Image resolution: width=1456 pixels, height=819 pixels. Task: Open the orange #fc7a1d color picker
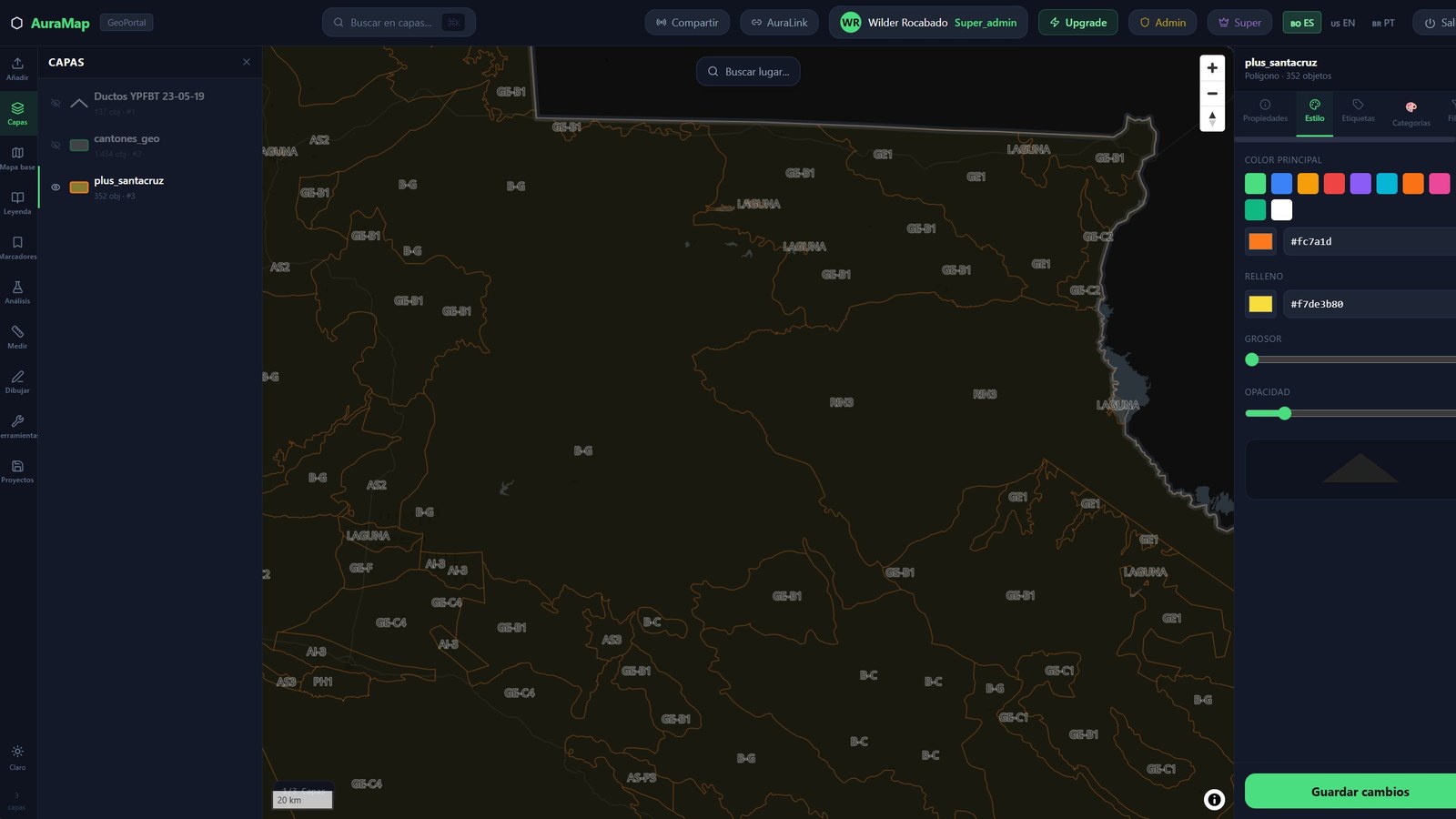[1260, 241]
